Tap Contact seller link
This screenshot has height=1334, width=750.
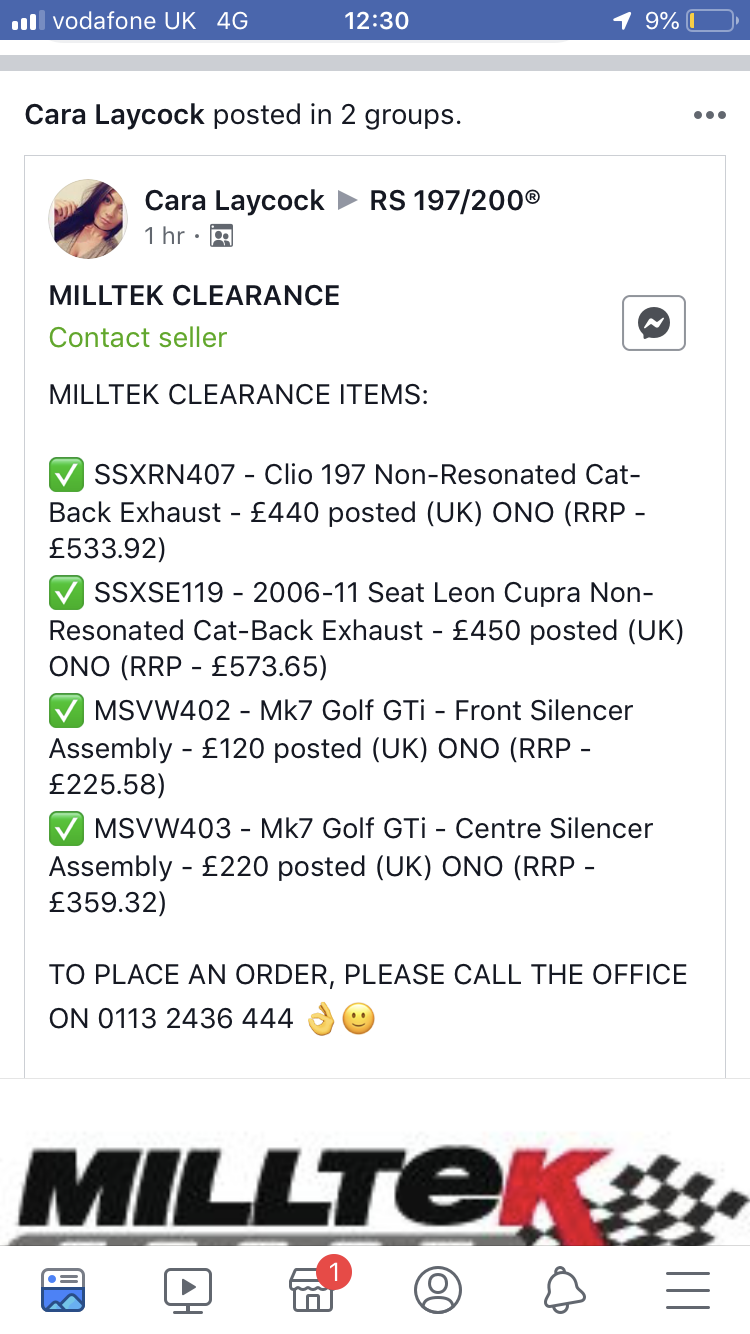click(x=138, y=338)
